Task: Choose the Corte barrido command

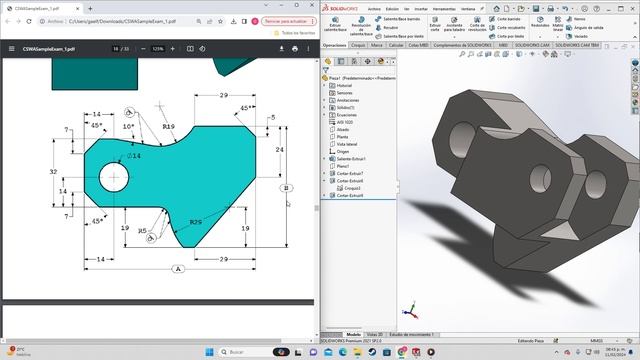Action: pyautogui.click(x=505, y=19)
